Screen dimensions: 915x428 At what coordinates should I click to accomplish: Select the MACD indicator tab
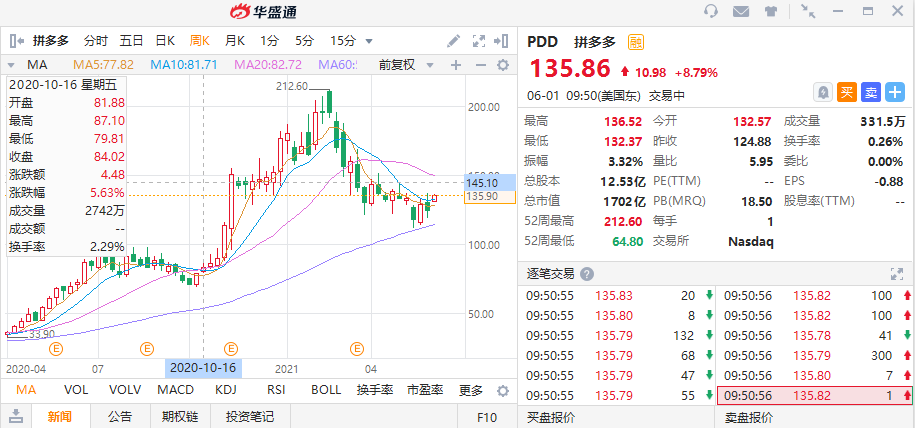[176, 391]
